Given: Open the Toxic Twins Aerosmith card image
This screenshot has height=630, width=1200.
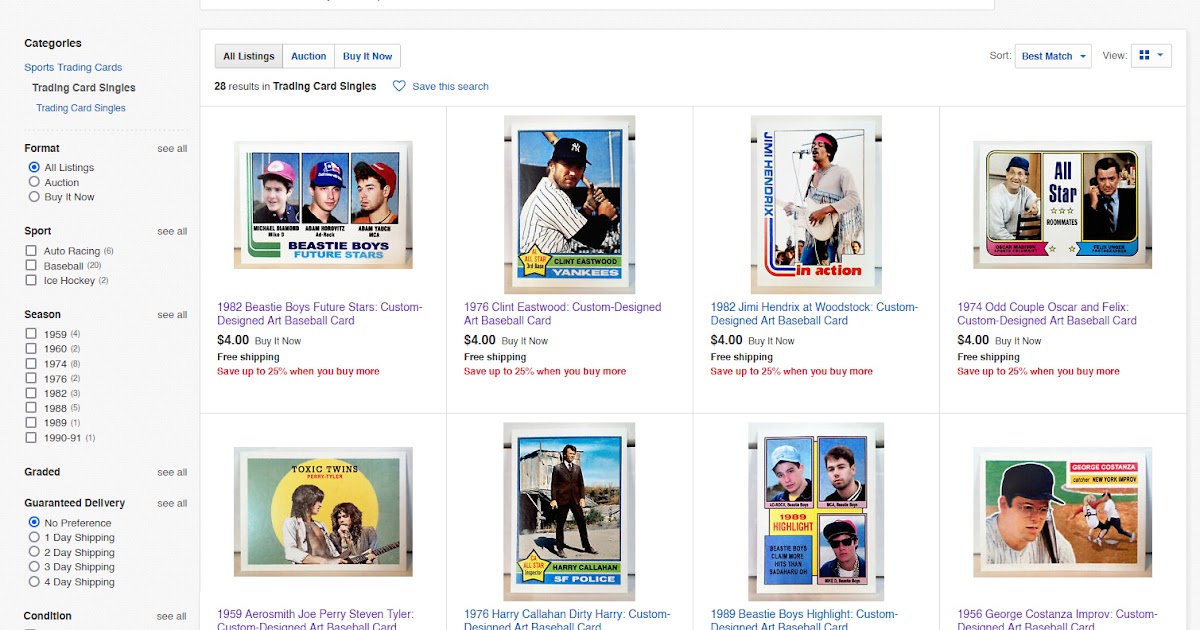Looking at the screenshot, I should pyautogui.click(x=323, y=511).
